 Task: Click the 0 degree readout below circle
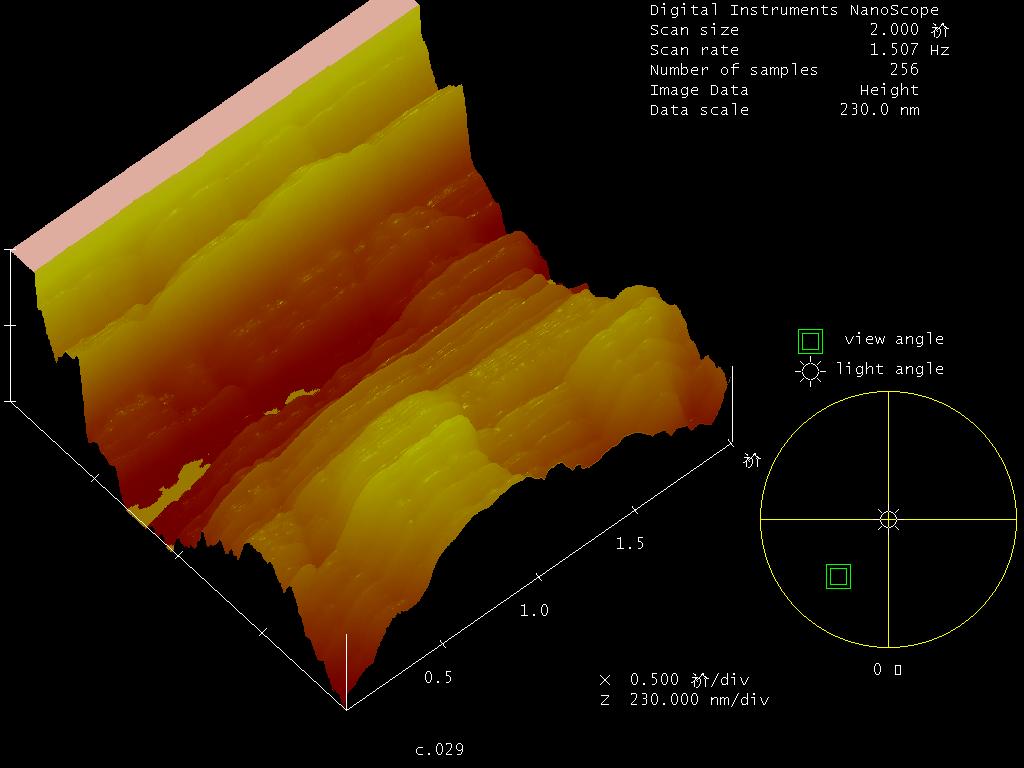pyautogui.click(x=888, y=669)
